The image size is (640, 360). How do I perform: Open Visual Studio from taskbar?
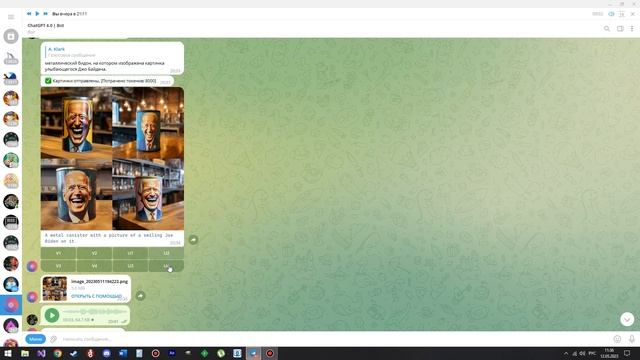41,353
